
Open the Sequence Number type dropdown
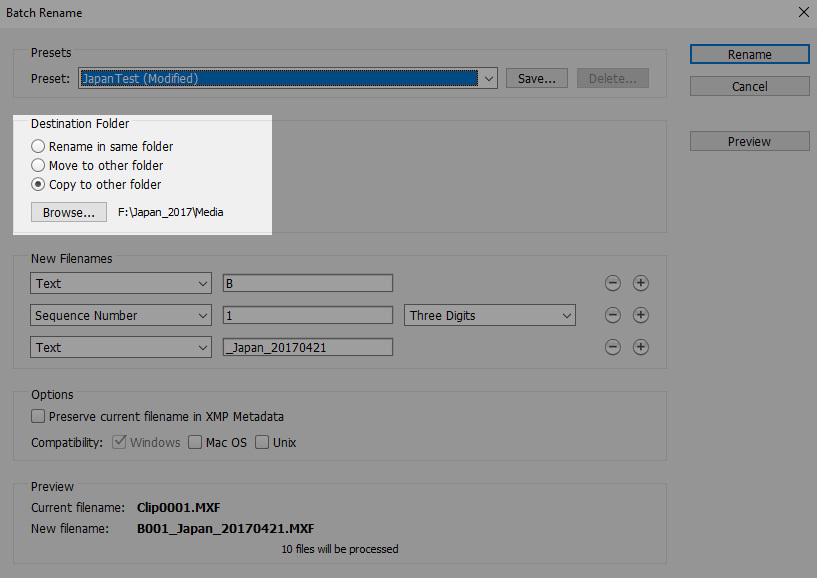(x=121, y=315)
